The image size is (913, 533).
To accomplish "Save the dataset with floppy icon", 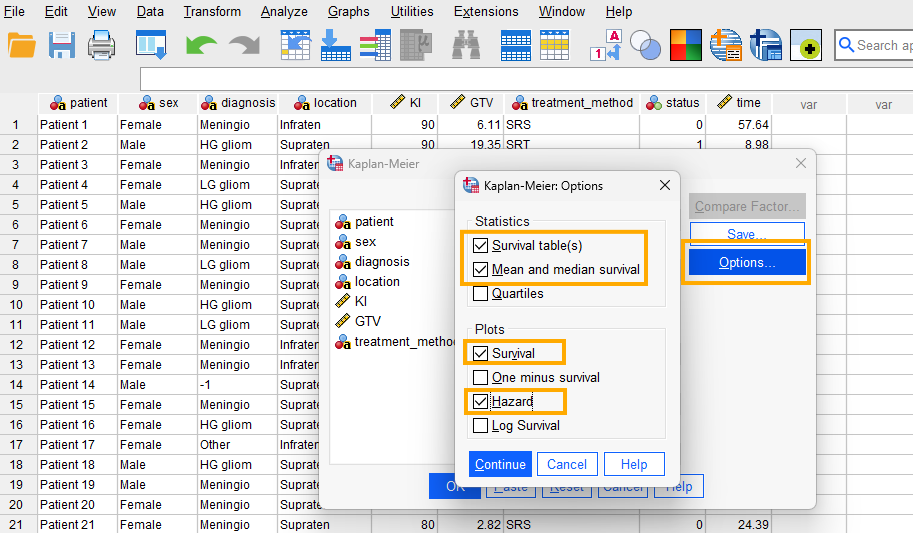I will tap(61, 45).
